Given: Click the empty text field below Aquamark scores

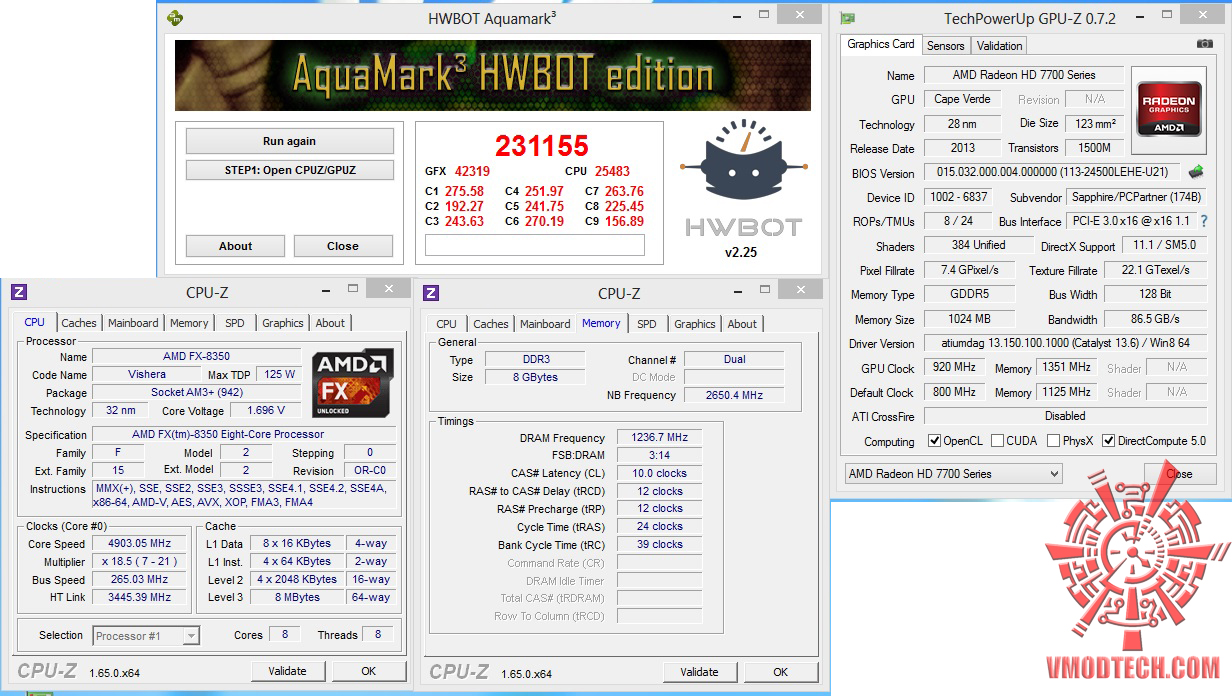Looking at the screenshot, I should click(535, 245).
